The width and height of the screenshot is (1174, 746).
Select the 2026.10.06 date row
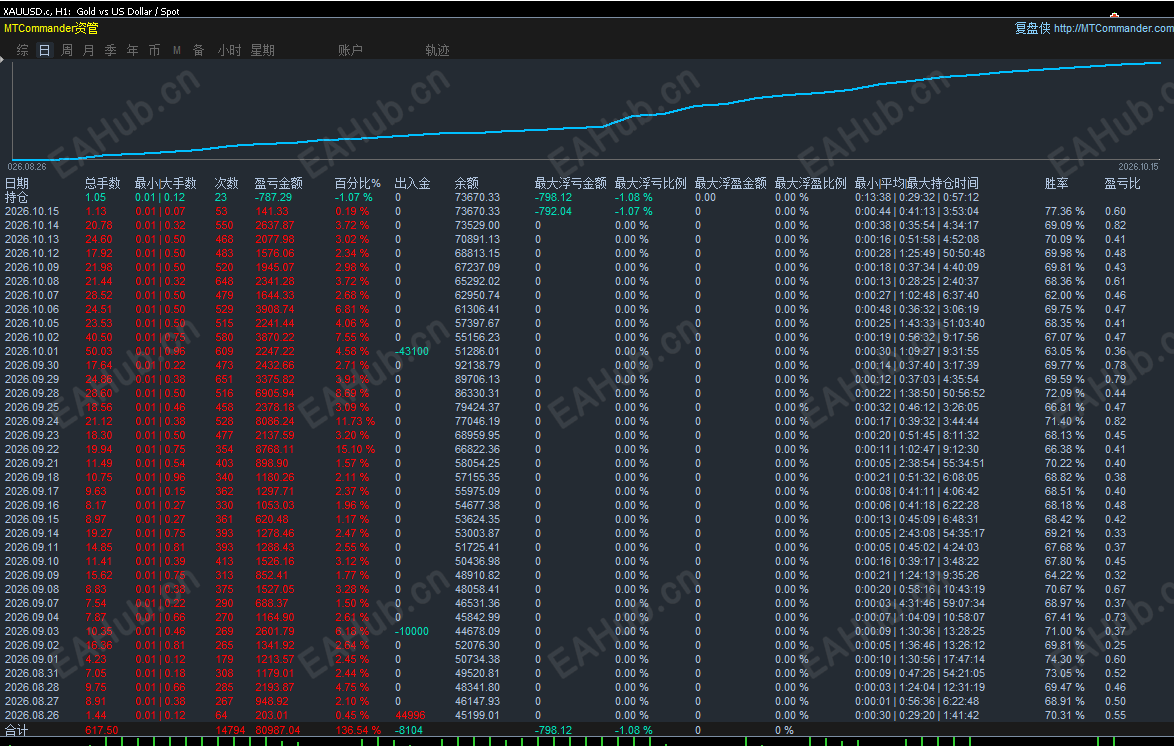tap(32, 309)
